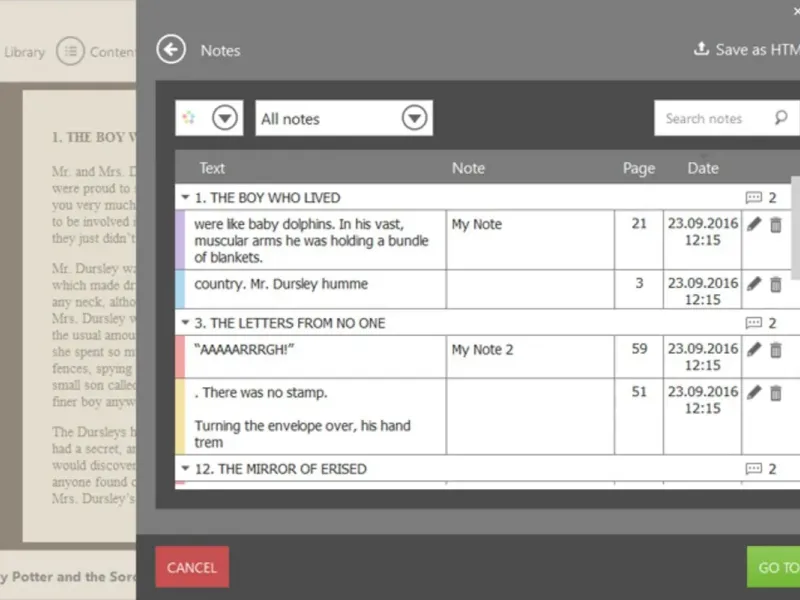
Task: Open Library in the reader toolbar
Action: (23, 52)
